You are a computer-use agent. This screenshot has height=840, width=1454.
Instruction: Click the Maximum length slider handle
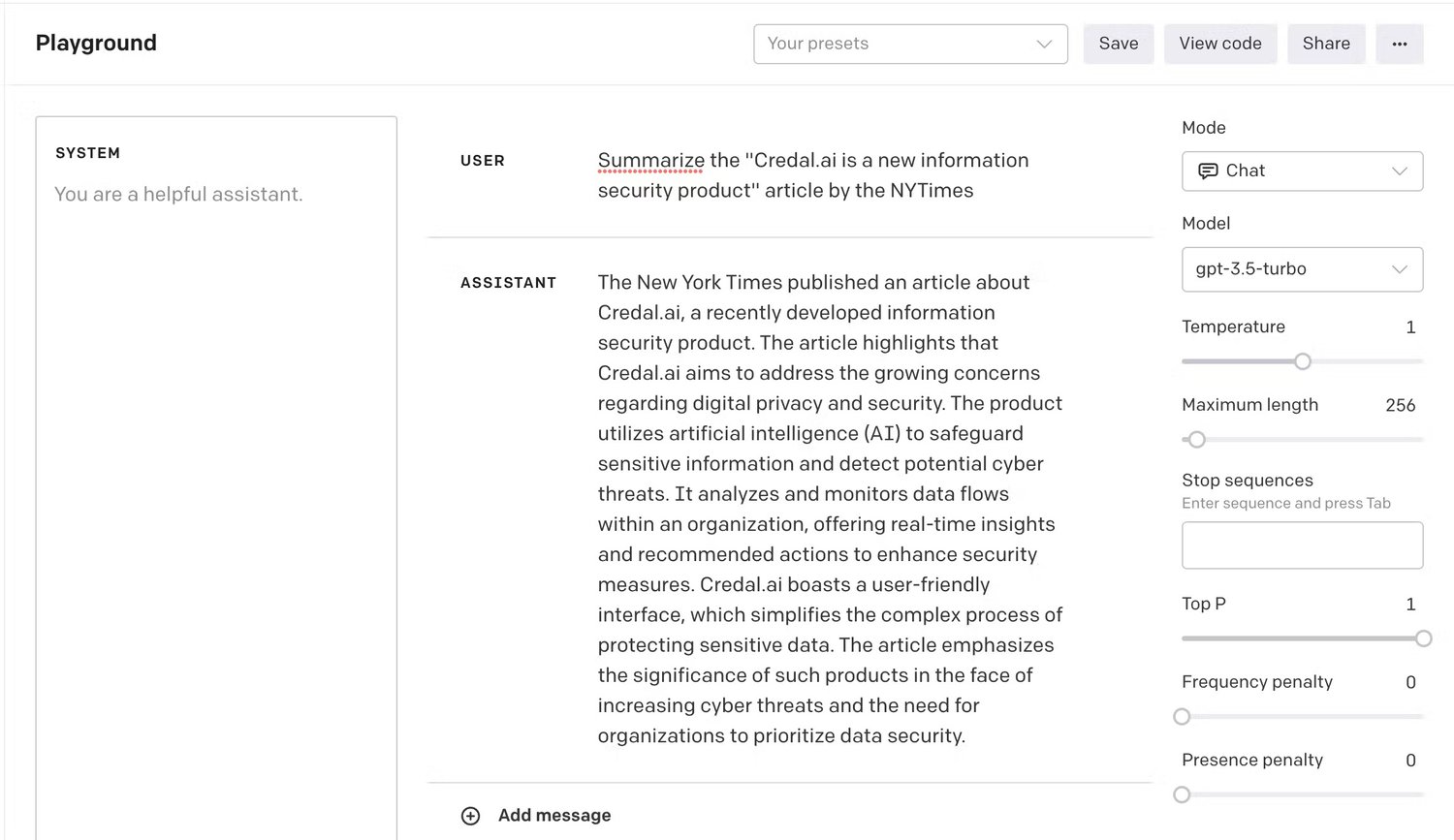pyautogui.click(x=1197, y=440)
